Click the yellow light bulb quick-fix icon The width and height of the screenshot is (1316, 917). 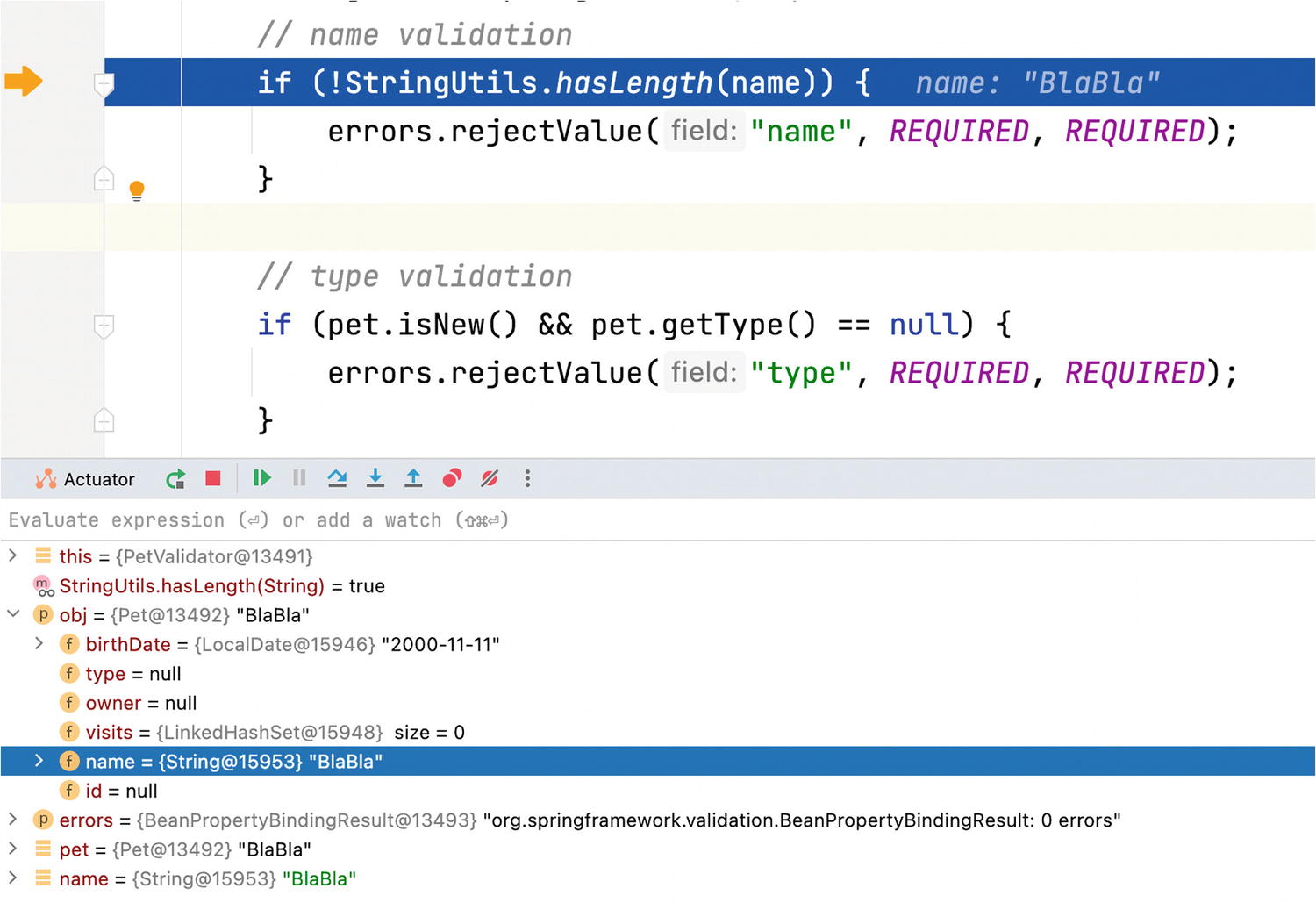pyautogui.click(x=137, y=190)
